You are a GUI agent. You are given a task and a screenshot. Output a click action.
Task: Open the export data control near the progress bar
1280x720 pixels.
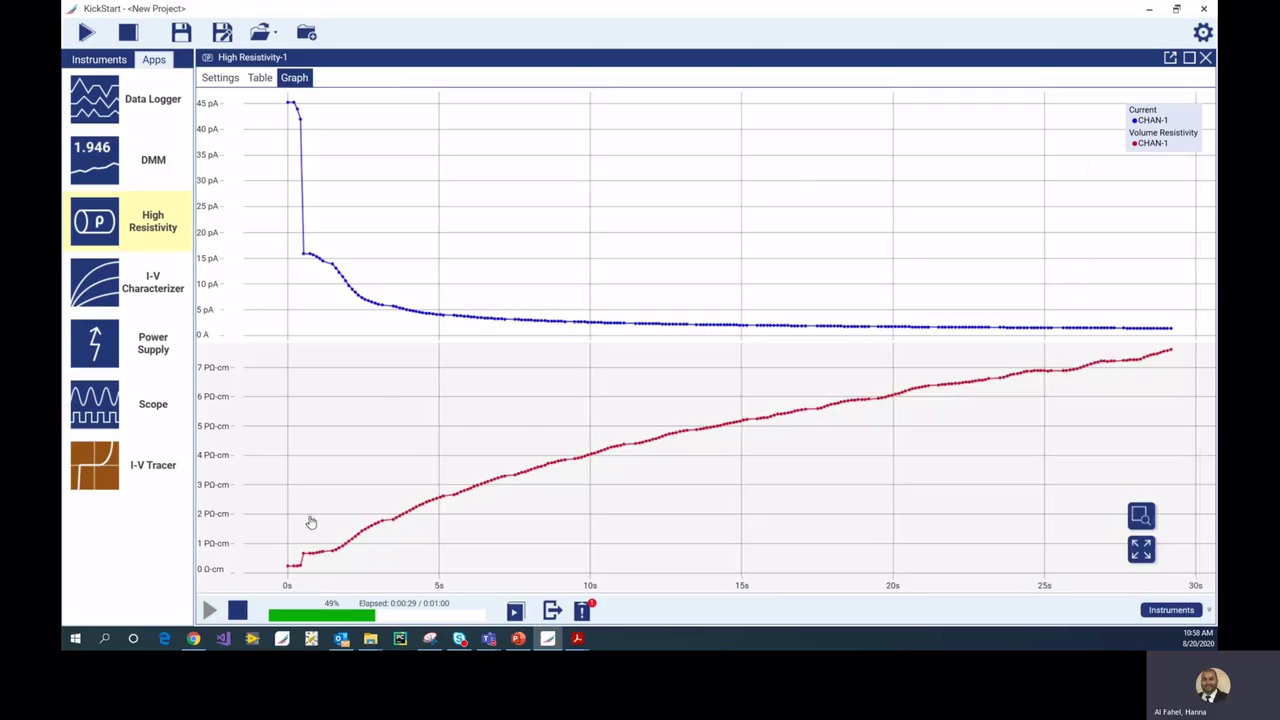[552, 611]
